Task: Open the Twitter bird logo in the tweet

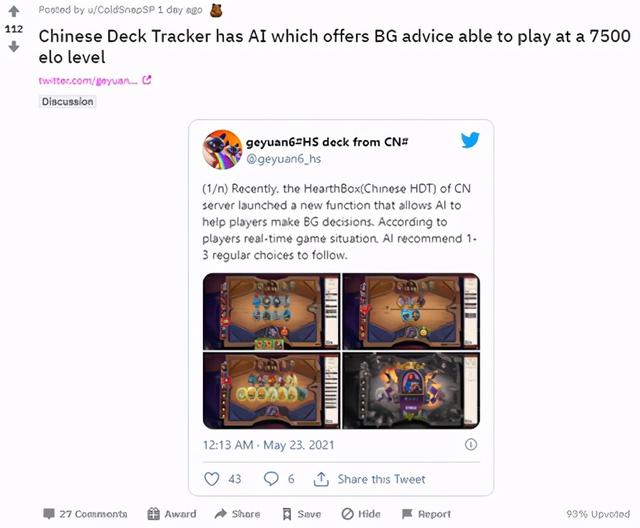Action: 470,140
